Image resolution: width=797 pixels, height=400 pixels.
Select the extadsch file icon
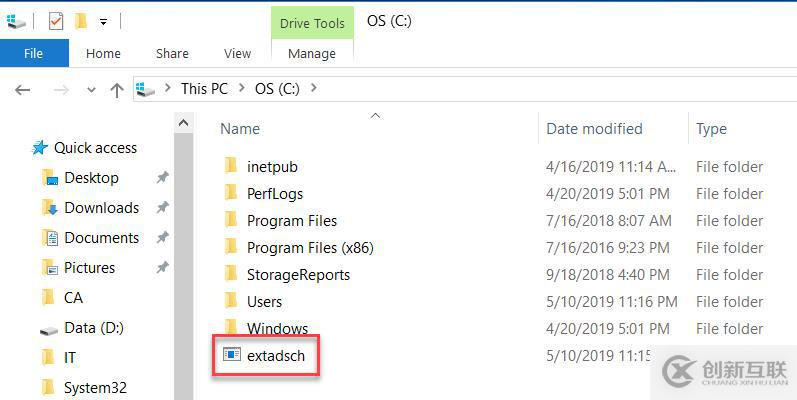(232, 355)
